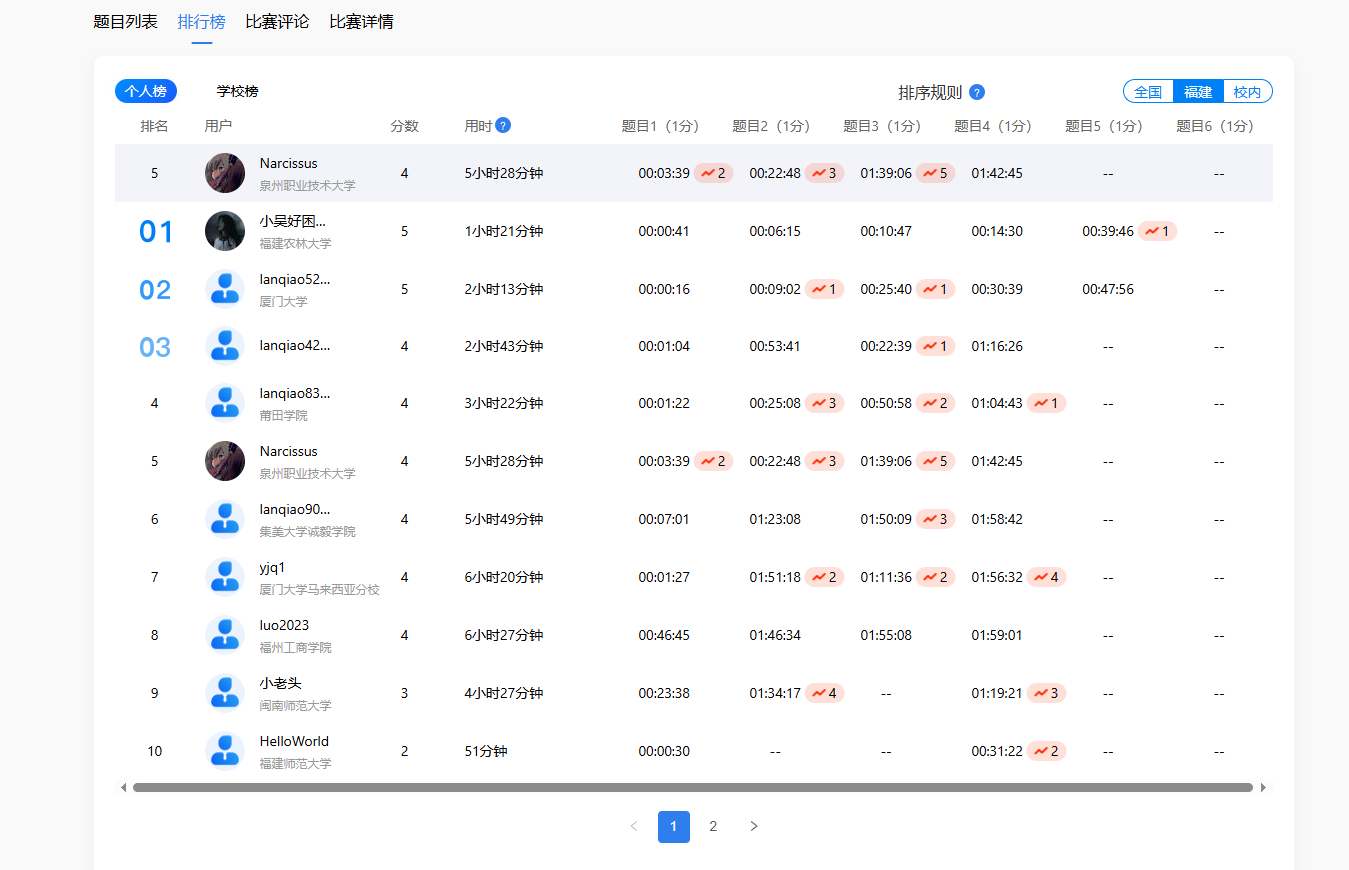Click the default avatar of user yjq1

tap(225, 577)
